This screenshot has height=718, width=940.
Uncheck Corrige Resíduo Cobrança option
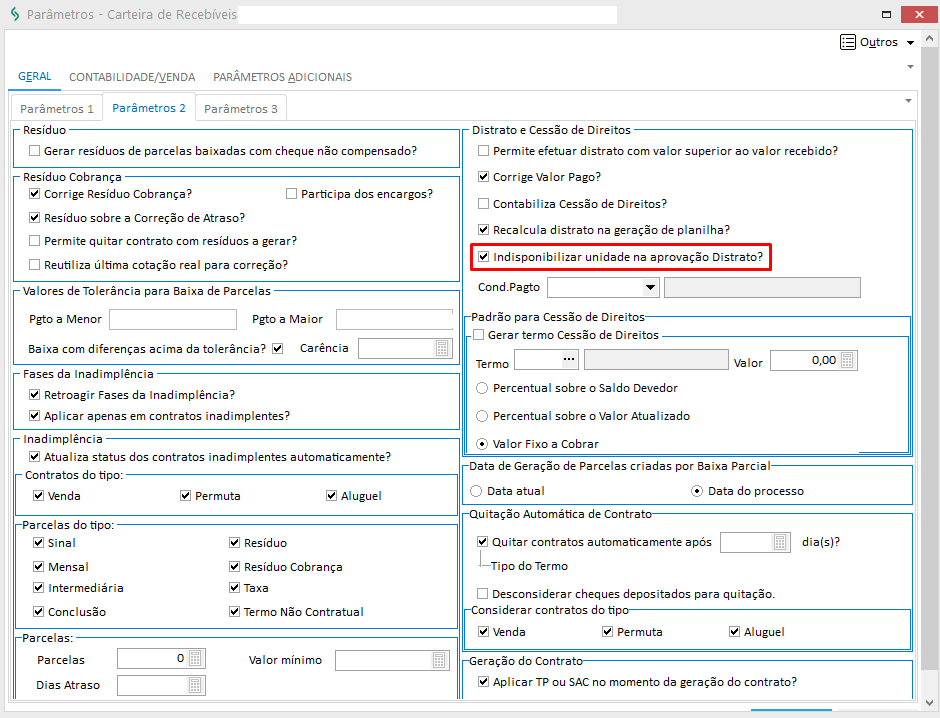[35, 194]
